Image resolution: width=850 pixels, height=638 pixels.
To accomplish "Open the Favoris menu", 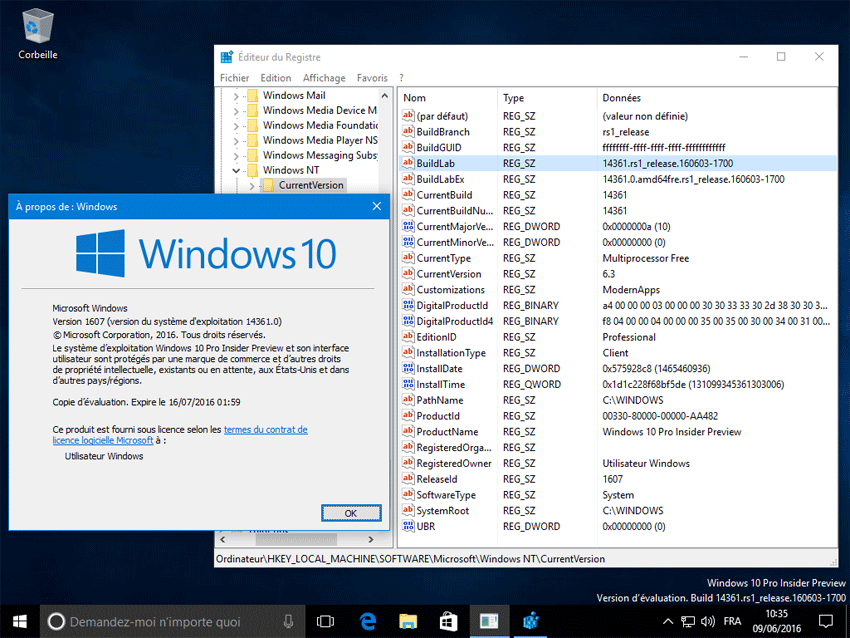I will pyautogui.click(x=372, y=78).
